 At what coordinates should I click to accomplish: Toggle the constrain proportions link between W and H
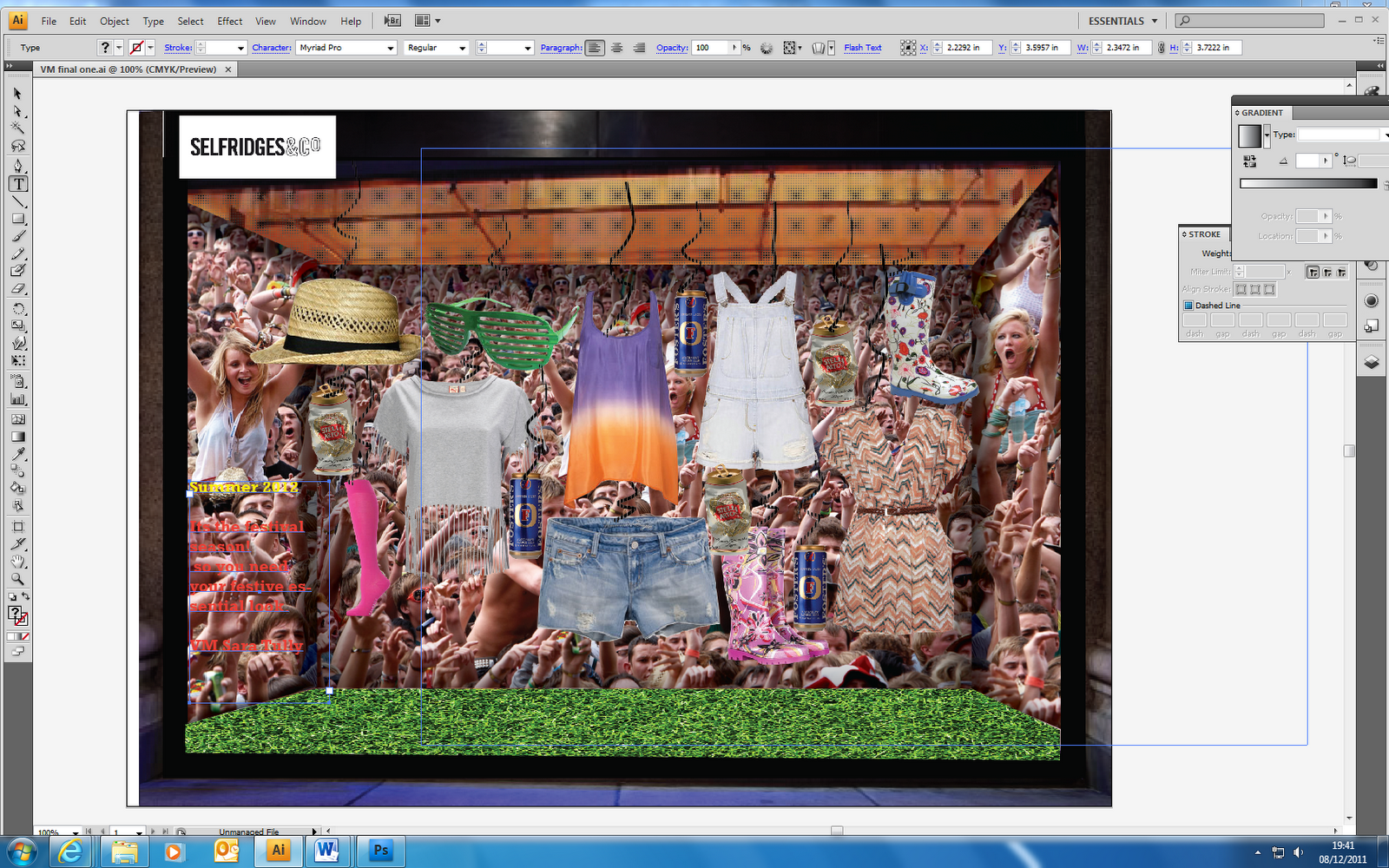[1162, 48]
